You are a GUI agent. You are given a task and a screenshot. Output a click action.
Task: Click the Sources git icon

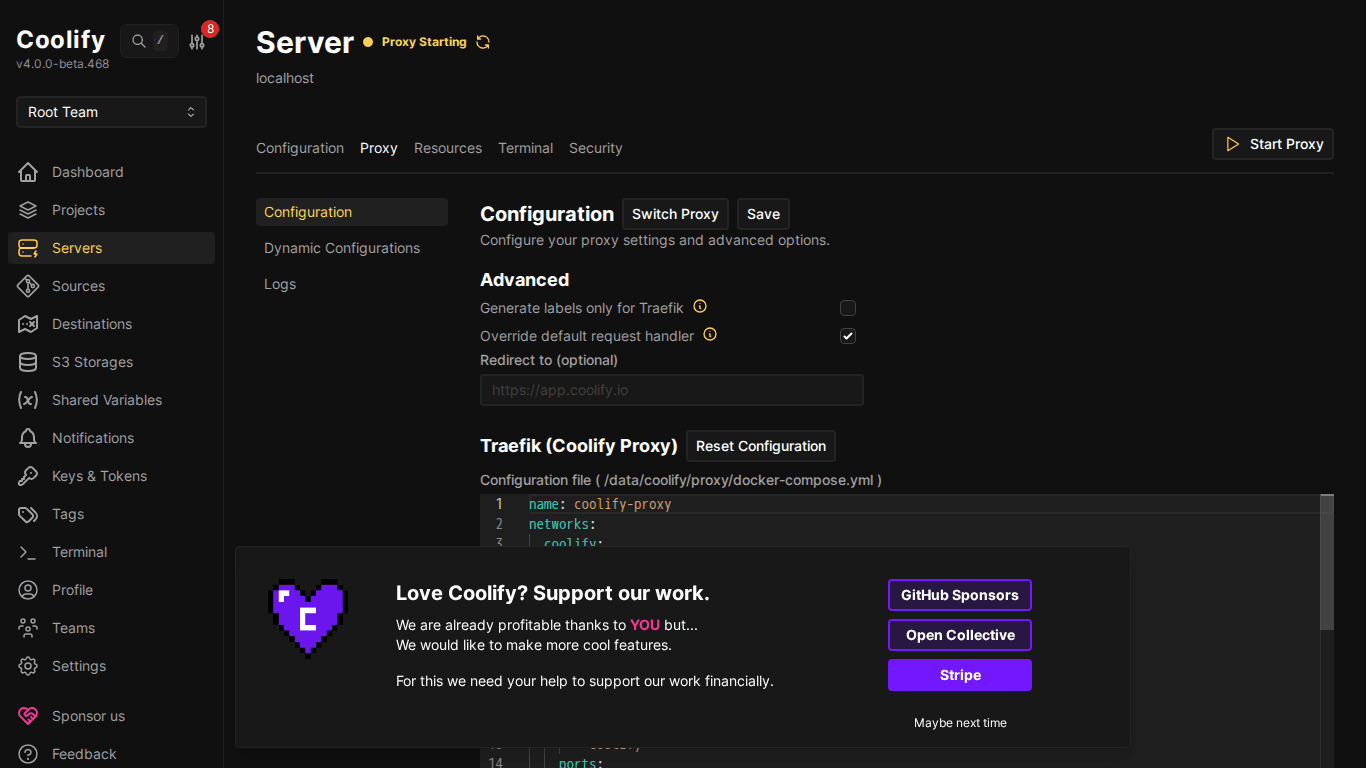(x=28, y=286)
